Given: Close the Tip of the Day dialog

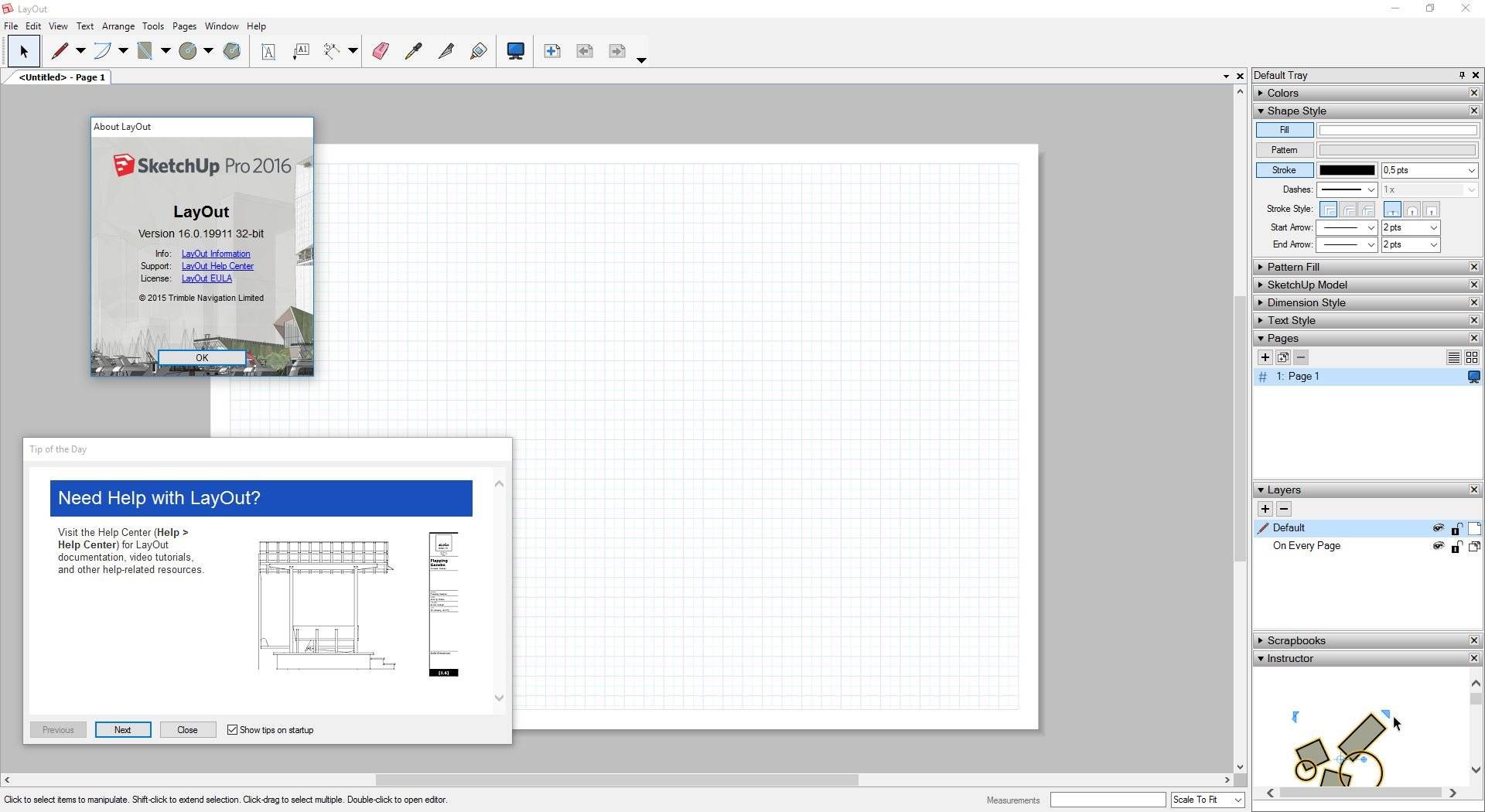Looking at the screenshot, I should pyautogui.click(x=187, y=730).
